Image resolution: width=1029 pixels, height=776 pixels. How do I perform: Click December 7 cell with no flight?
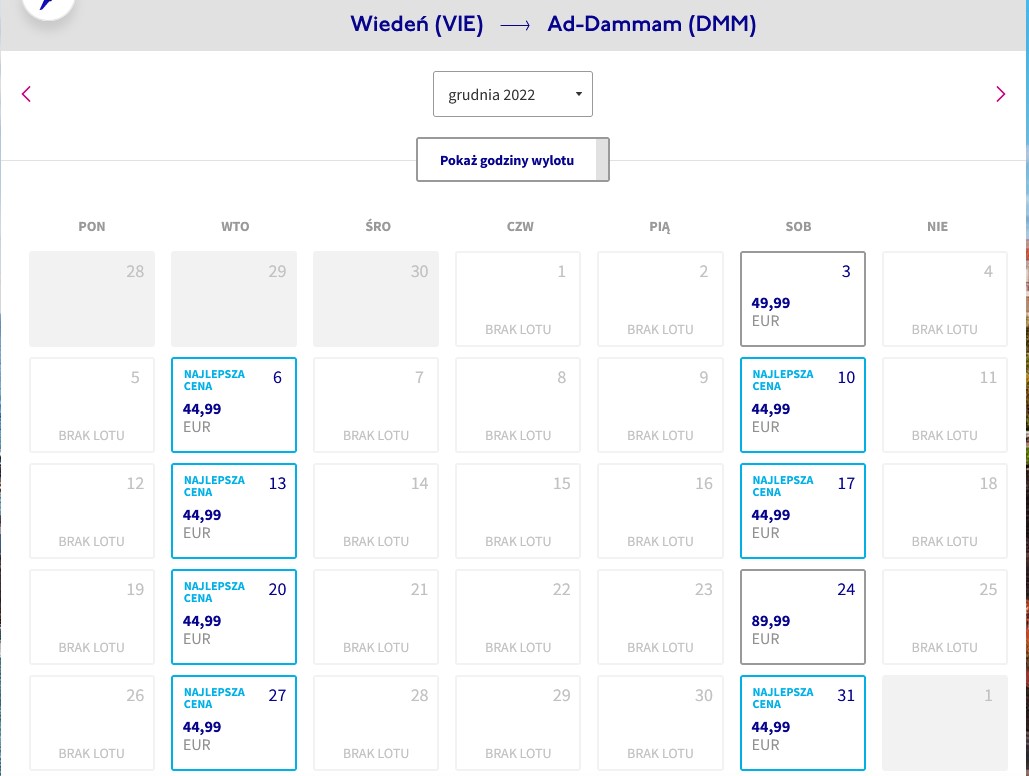[376, 405]
